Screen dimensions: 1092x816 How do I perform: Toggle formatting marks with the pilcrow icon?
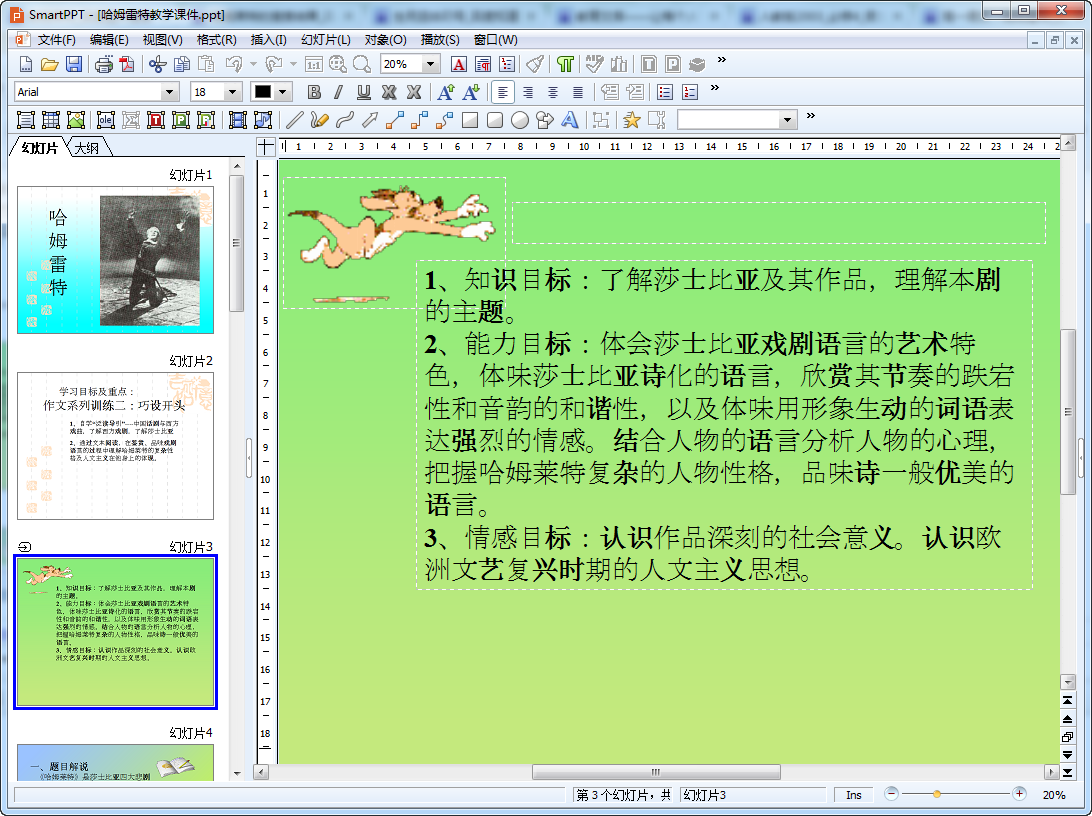565,65
